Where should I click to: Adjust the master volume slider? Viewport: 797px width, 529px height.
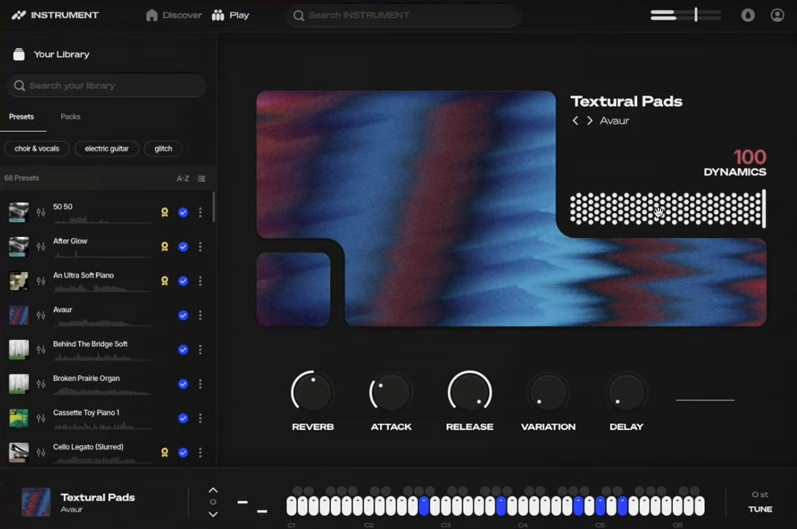685,15
